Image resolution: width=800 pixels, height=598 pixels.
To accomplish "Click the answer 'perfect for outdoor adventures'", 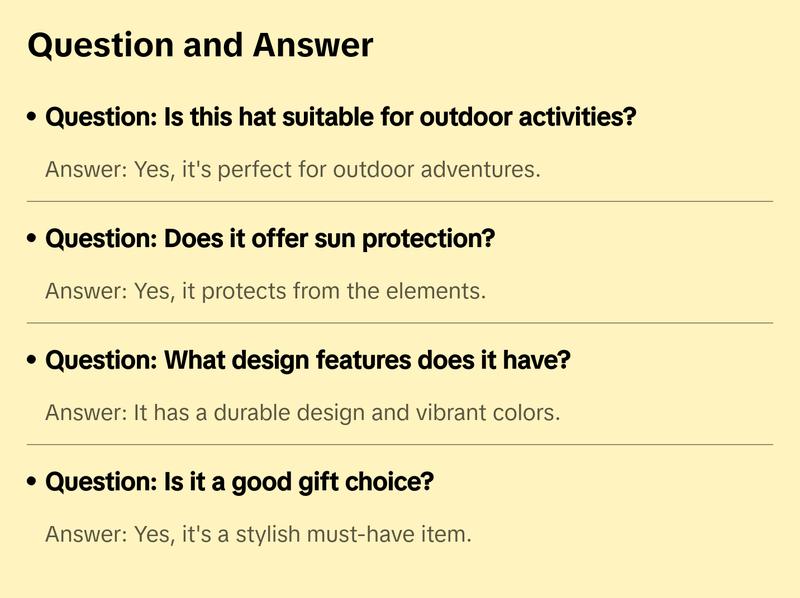I will tap(293, 169).
